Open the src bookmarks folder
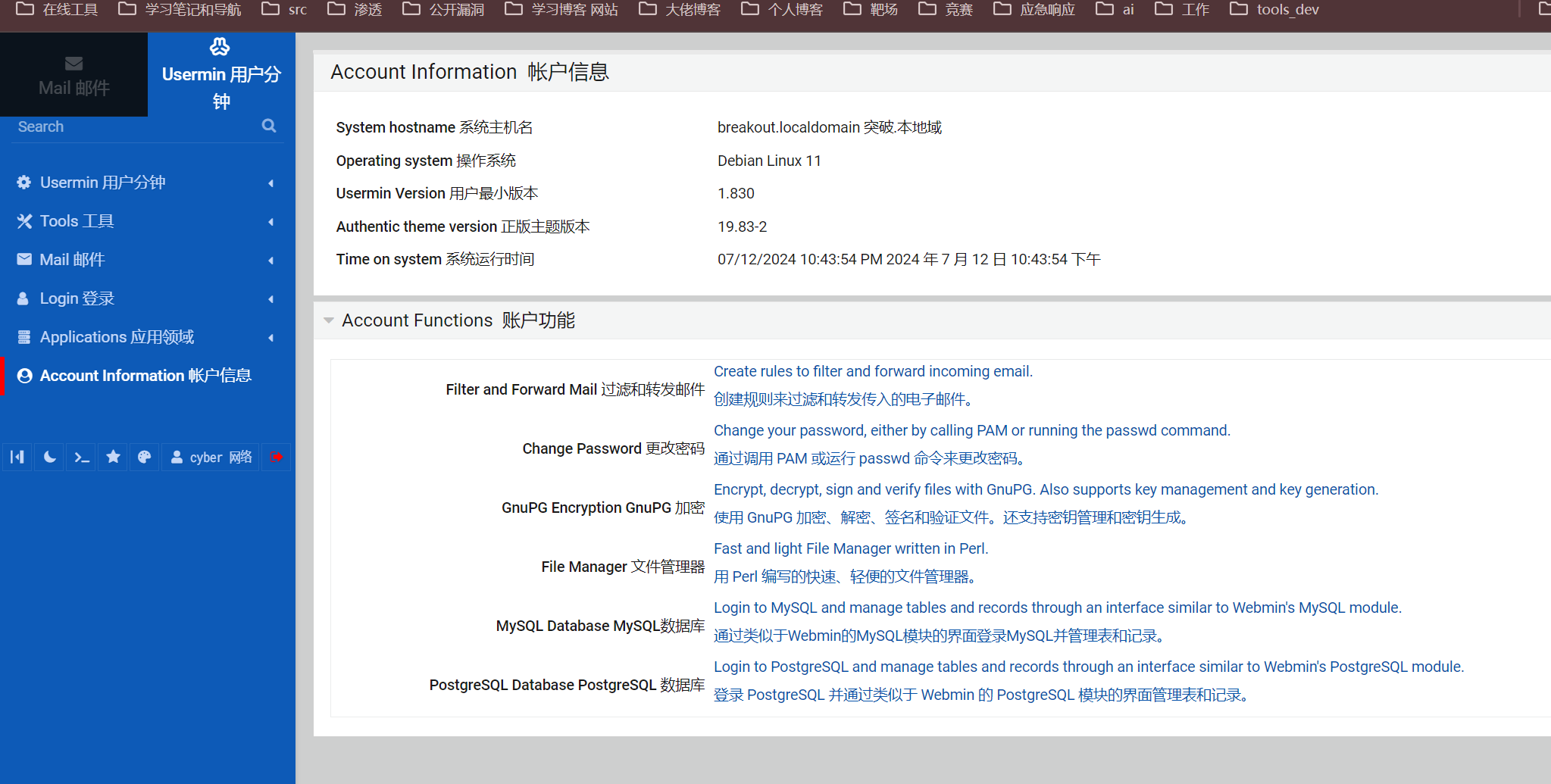The image size is (1551, 784). [x=284, y=10]
